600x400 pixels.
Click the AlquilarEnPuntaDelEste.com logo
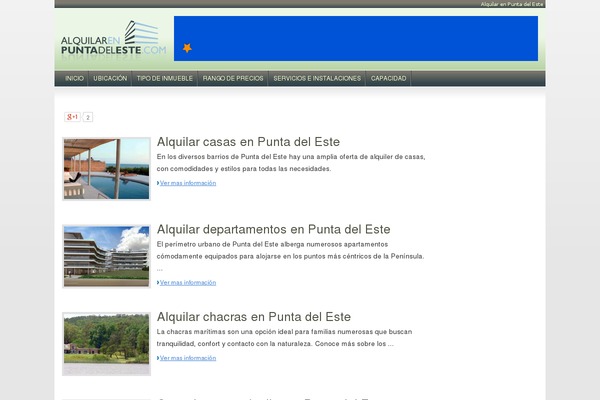click(x=114, y=39)
